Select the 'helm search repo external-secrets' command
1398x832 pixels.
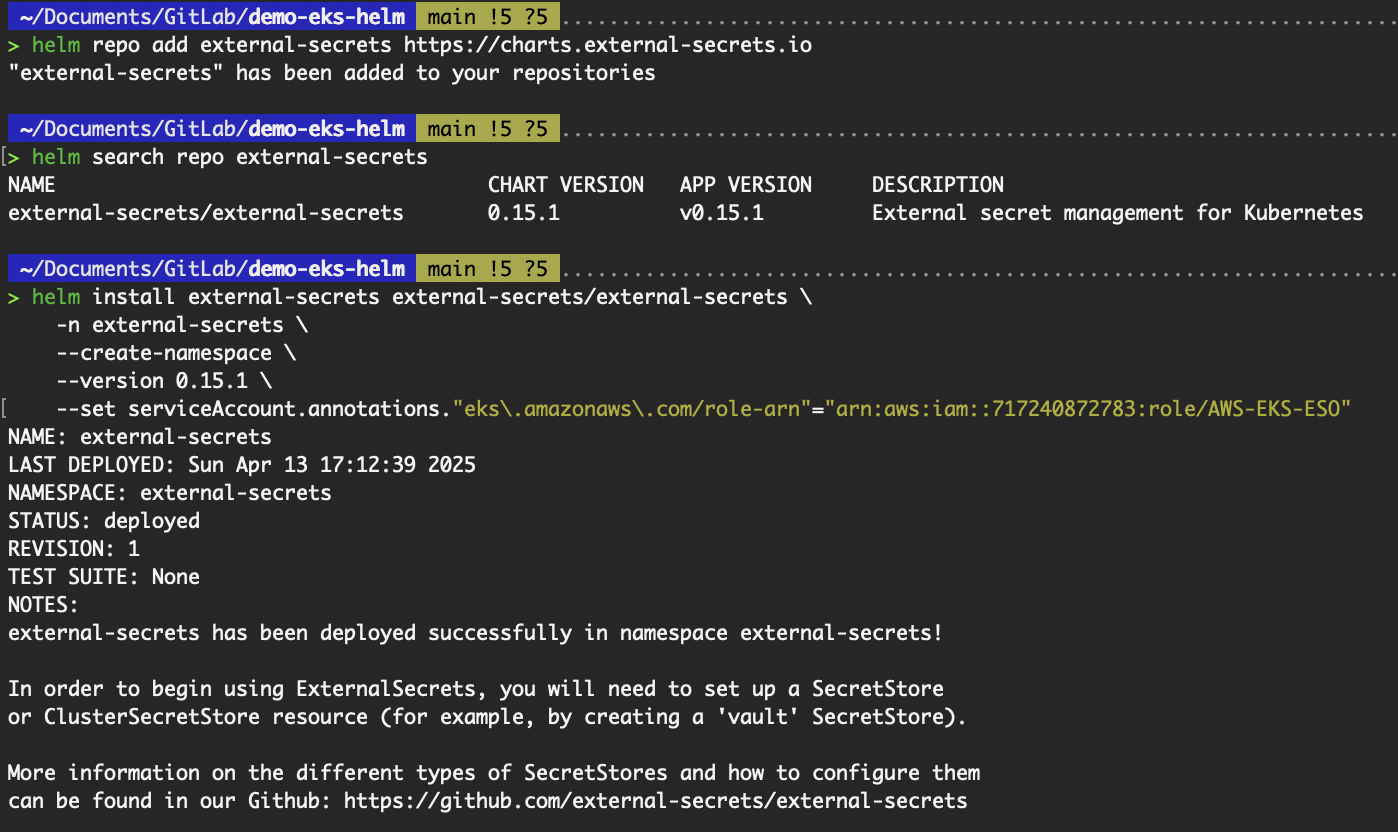pyautogui.click(x=230, y=157)
